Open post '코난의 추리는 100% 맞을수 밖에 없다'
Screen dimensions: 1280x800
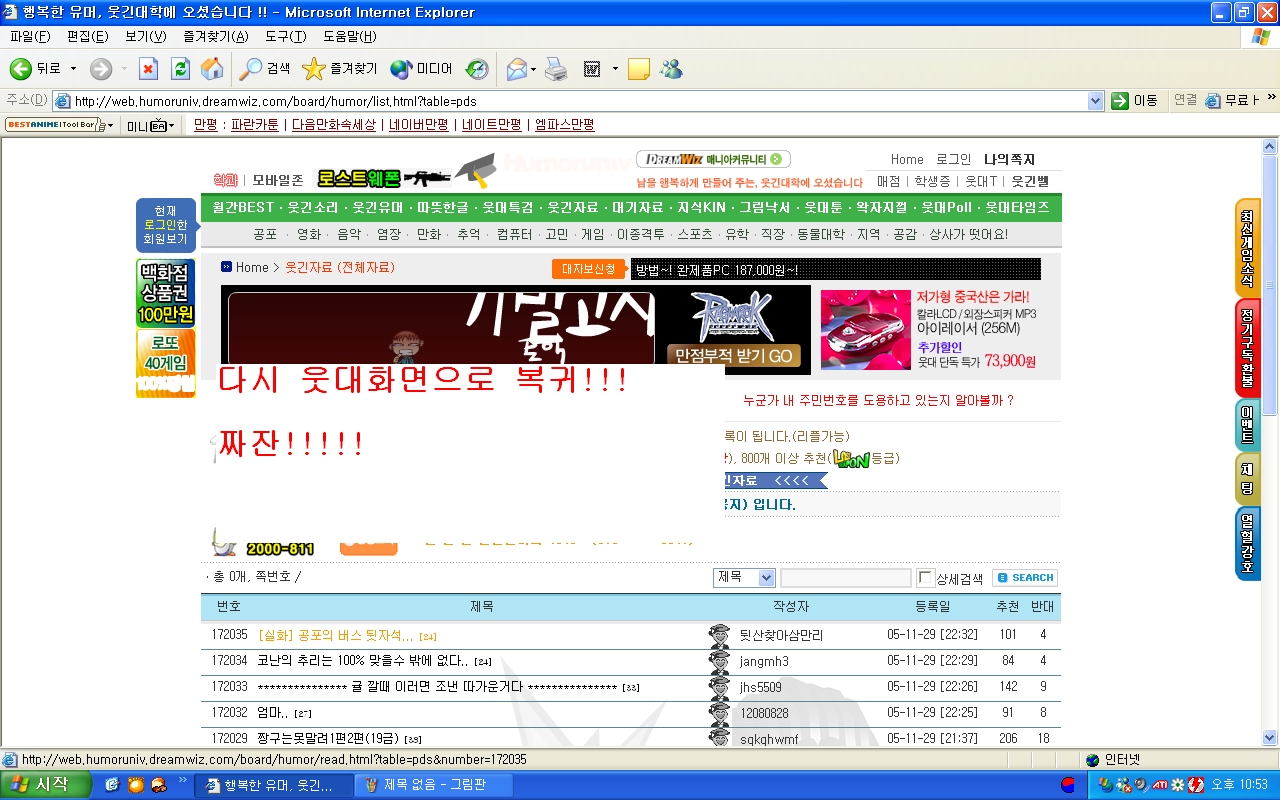pyautogui.click(x=362, y=661)
